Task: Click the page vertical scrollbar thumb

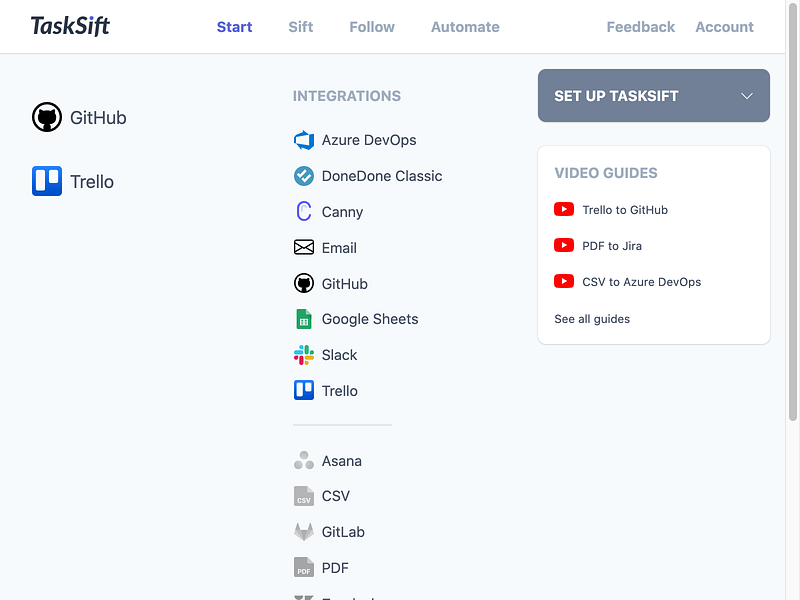Action: pyautogui.click(x=792, y=210)
